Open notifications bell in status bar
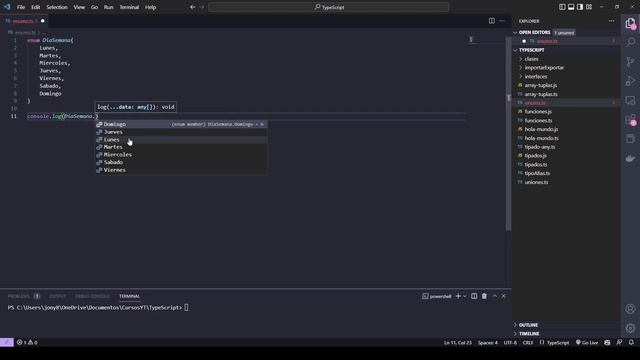The image size is (640, 360). [631, 342]
